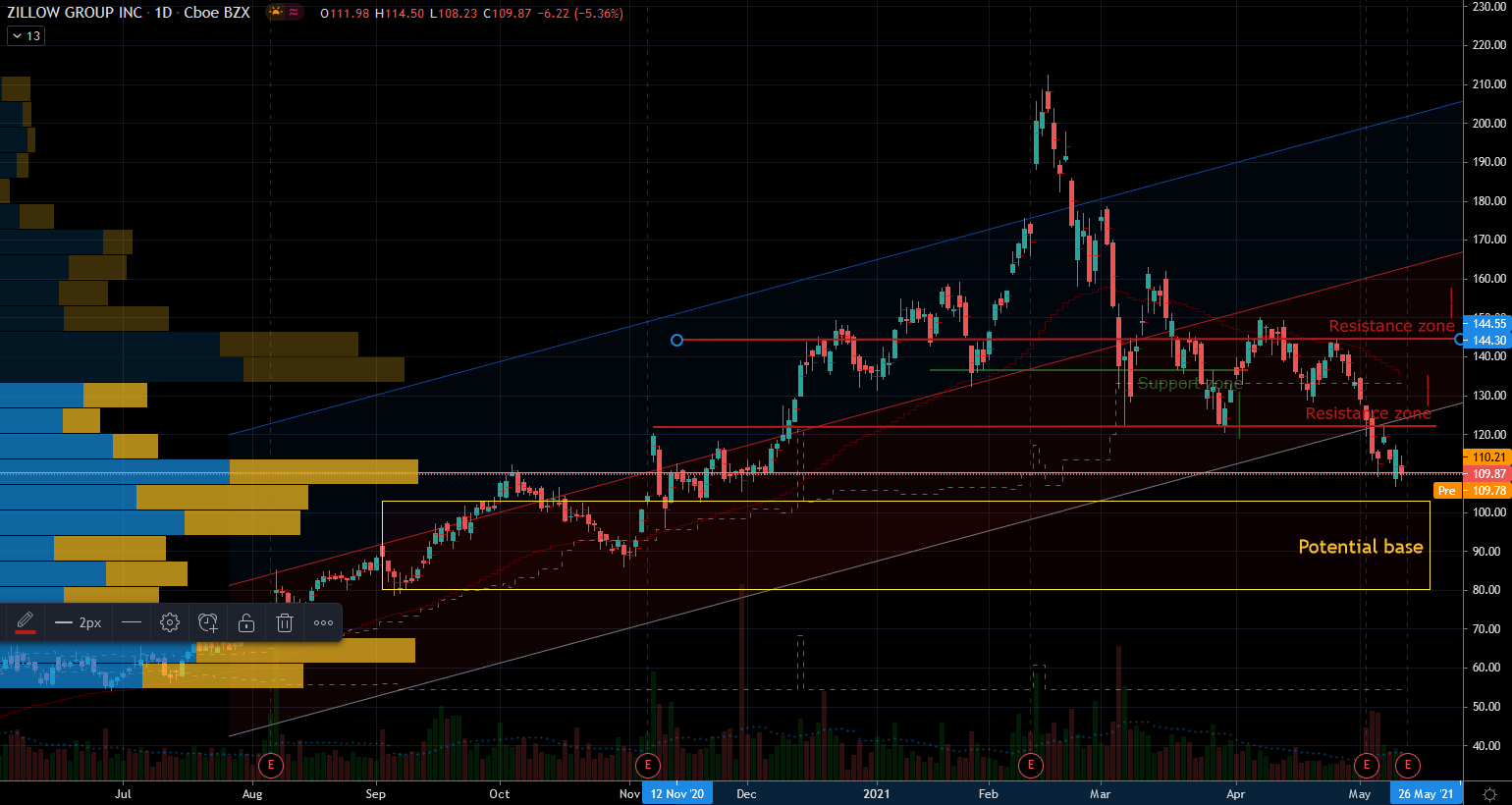Viewport: 1512px width, 805px height.
Task: Click the 144.30 price axis label
Action: click(x=1489, y=340)
